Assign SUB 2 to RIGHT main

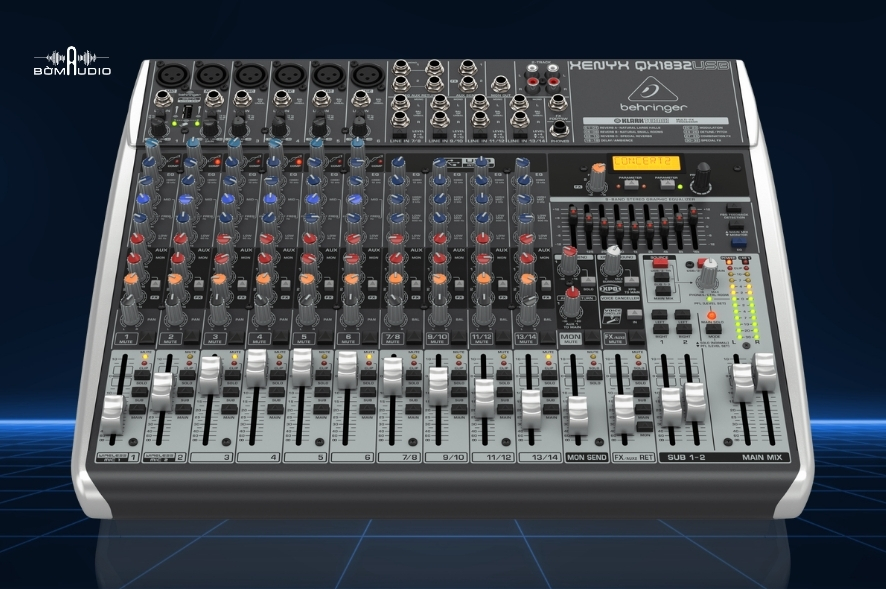[x=684, y=327]
